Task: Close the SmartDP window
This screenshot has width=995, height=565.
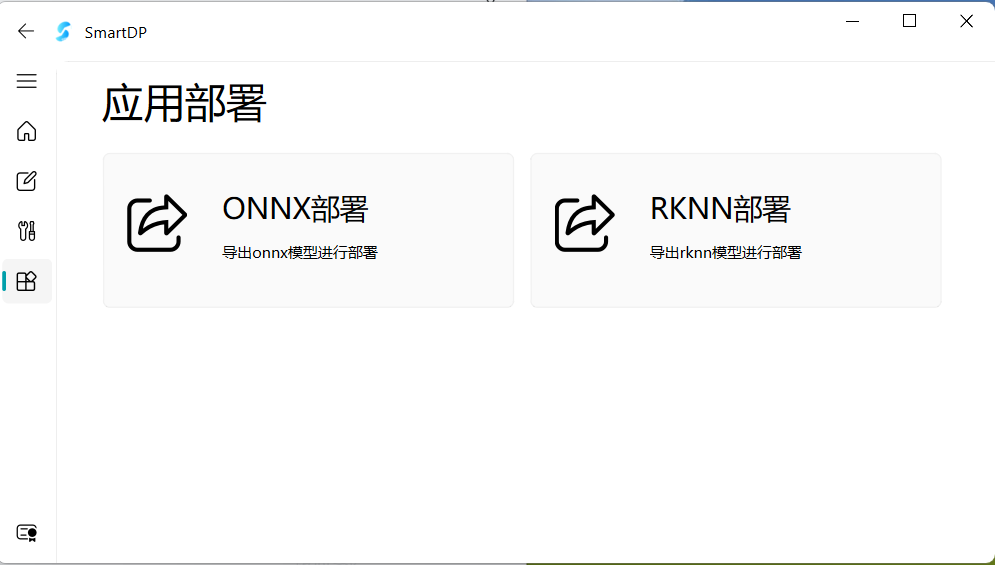Action: 966,21
